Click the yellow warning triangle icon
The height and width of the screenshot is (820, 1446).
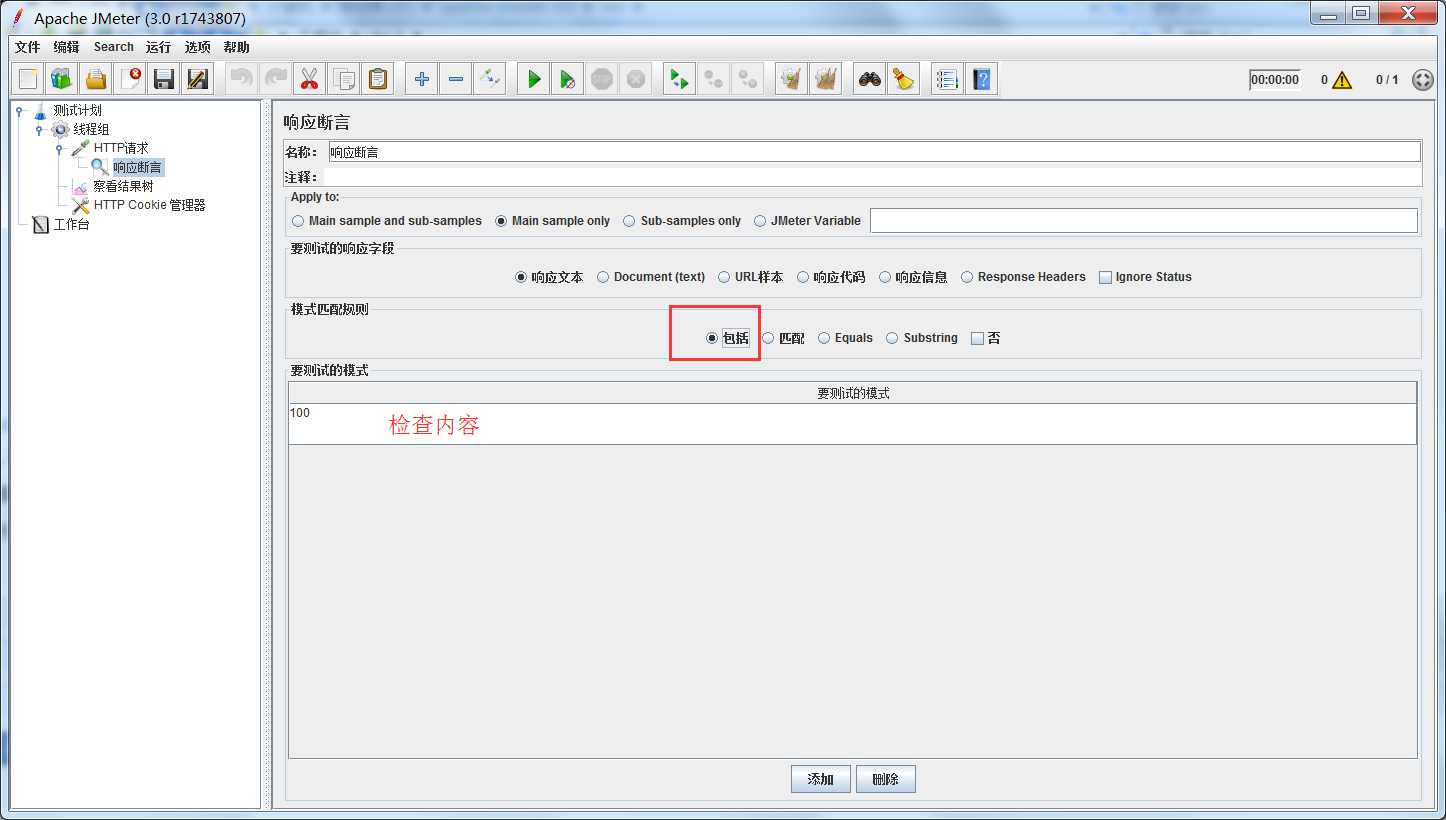pos(1342,80)
